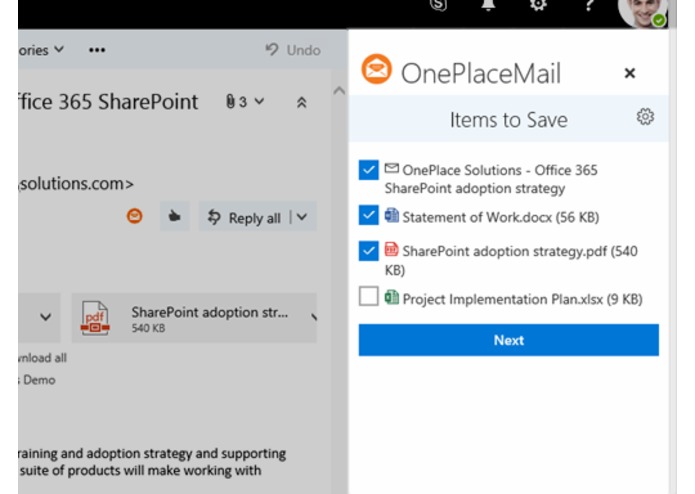This screenshot has height=494, width=695.
Task: Click the Next button
Action: (508, 340)
